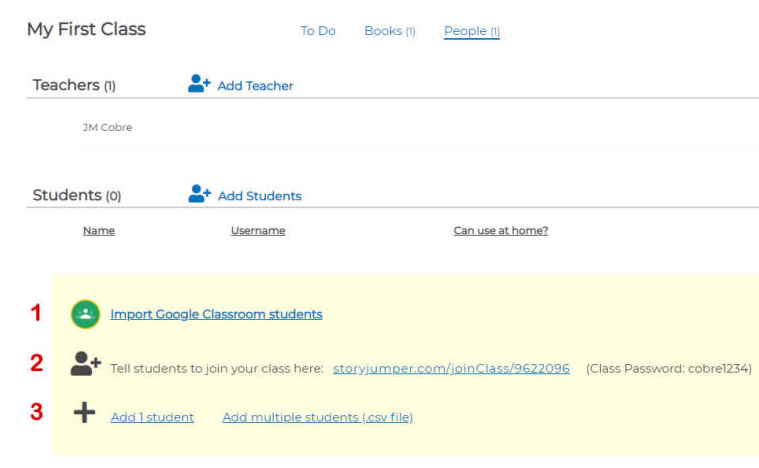Click the Add Teacher link
Image resolution: width=759 pixels, height=468 pixels.
coord(255,86)
